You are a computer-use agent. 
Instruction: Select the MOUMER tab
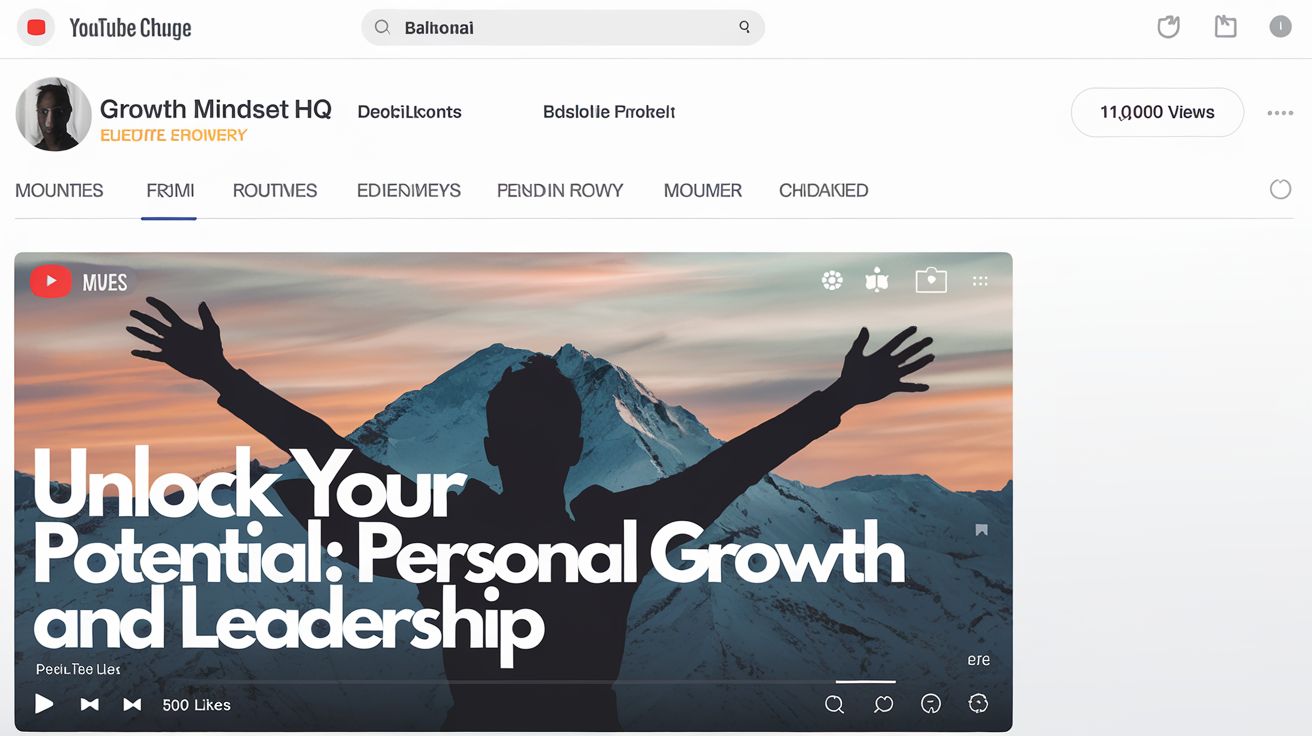pos(703,190)
